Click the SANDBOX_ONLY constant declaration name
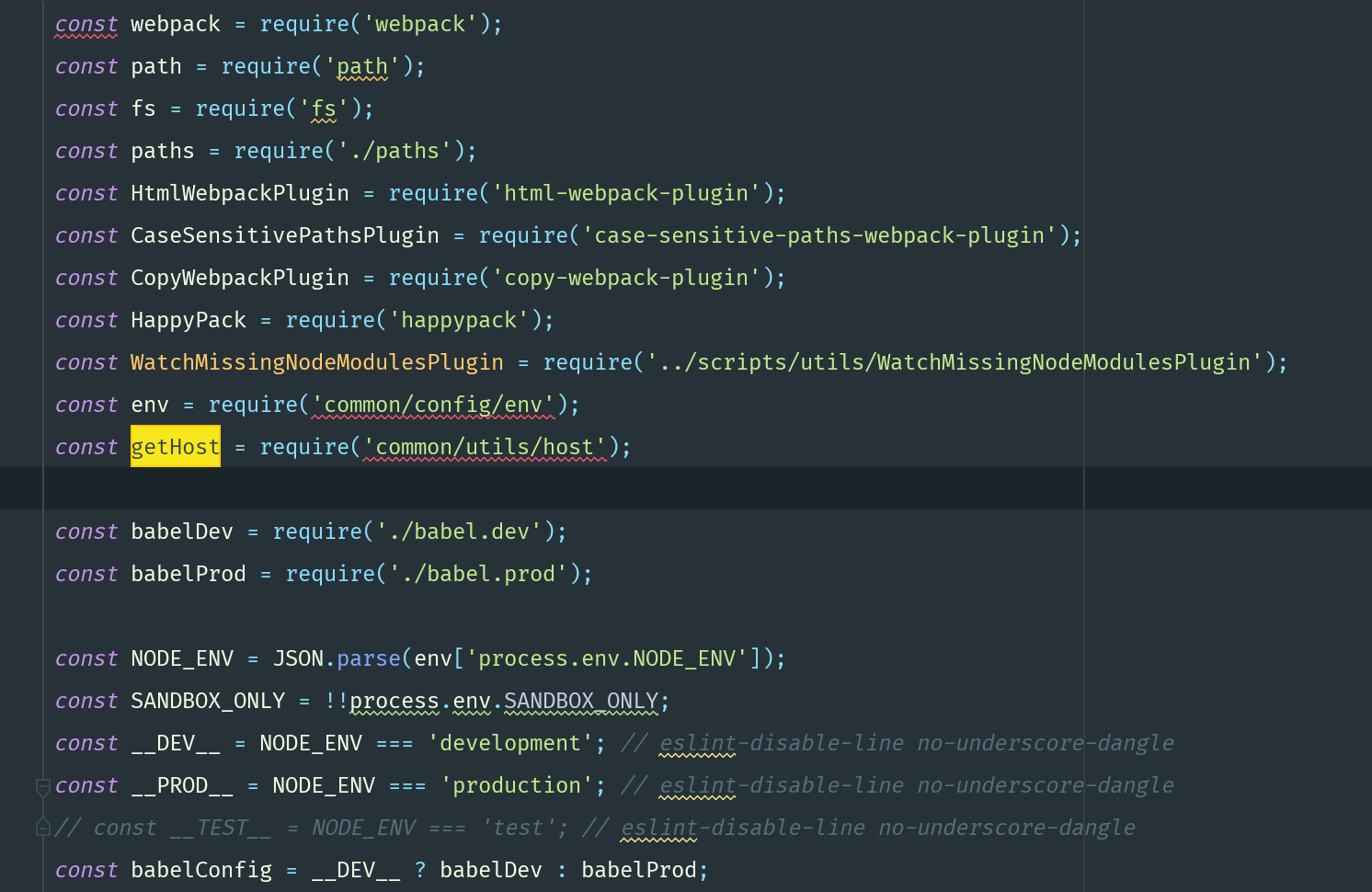The image size is (1372, 892). tap(208, 701)
